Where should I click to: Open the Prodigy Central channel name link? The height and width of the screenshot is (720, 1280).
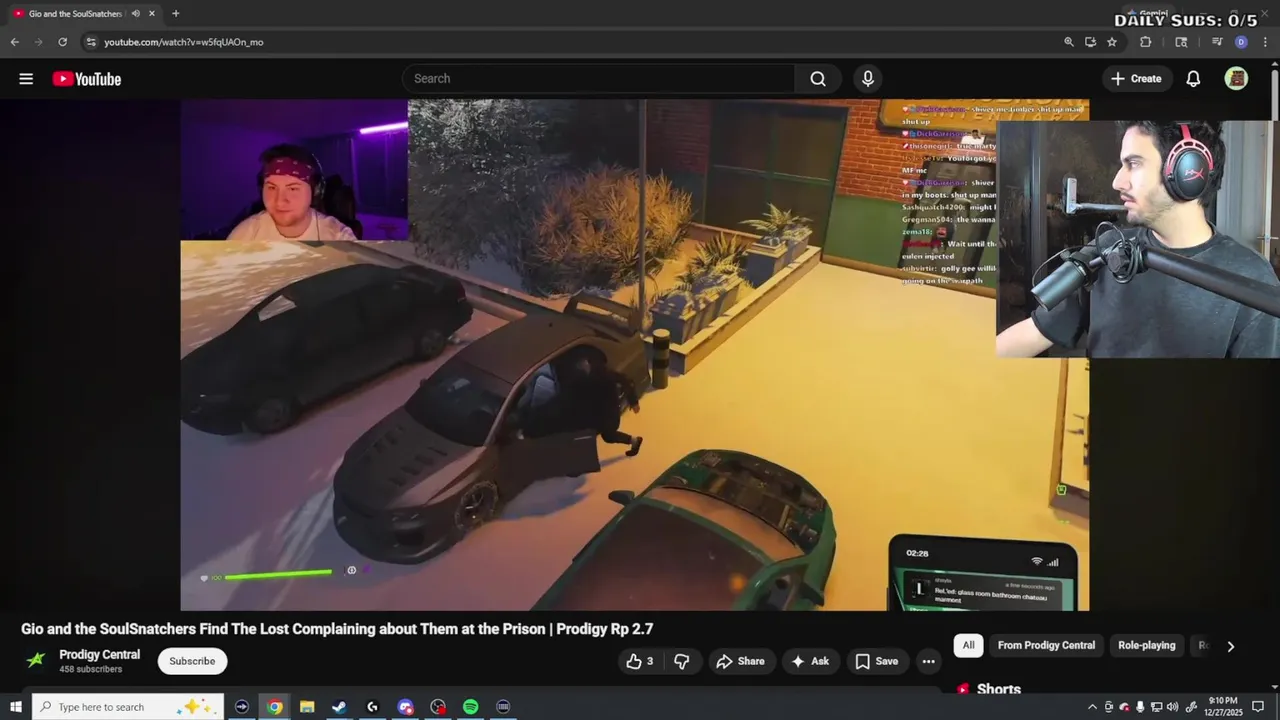coord(99,655)
